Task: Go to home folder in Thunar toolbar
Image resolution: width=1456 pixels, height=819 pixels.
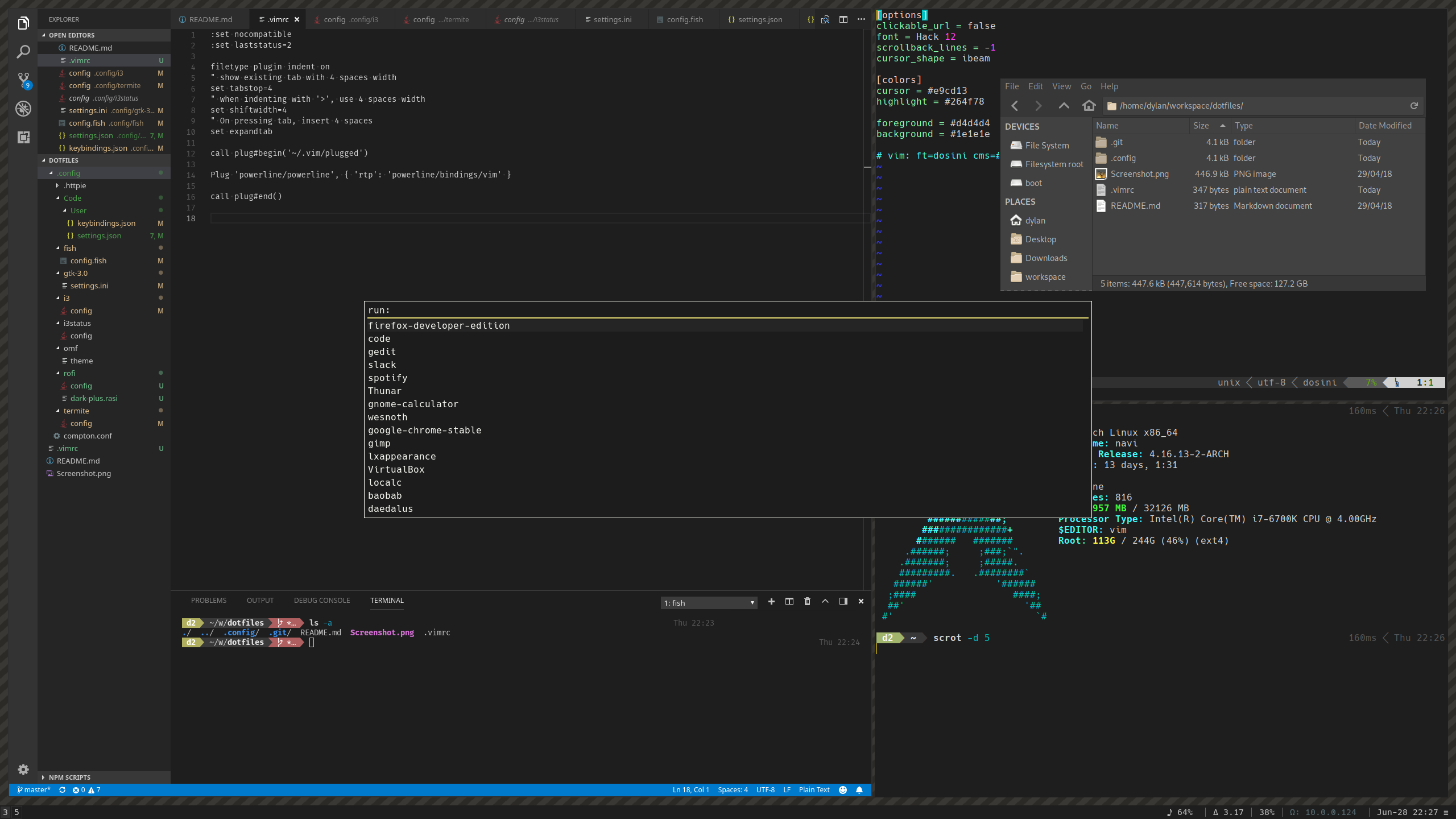Action: (1089, 106)
